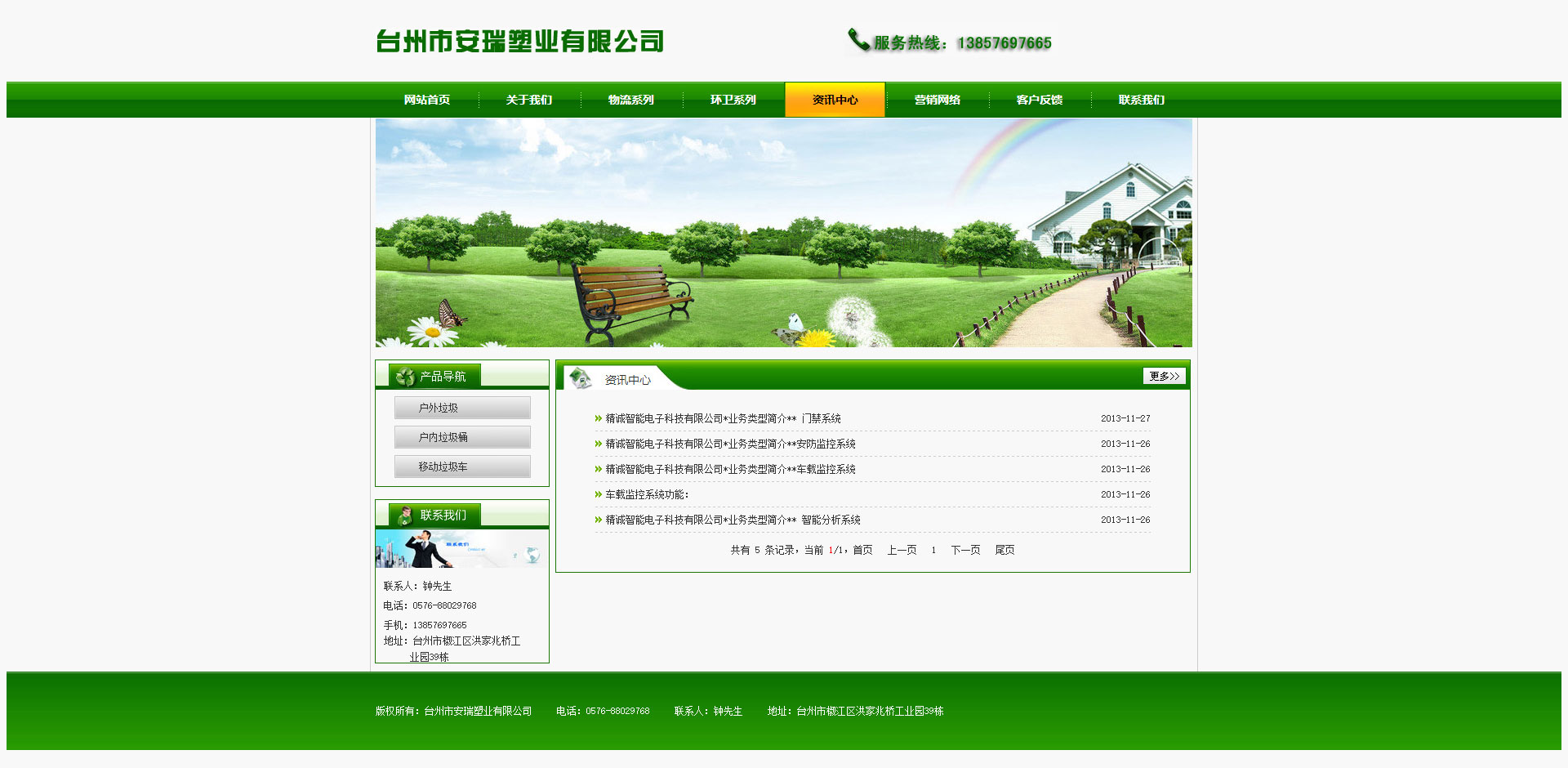Click the house icon beside the 资讯中心 title
The height and width of the screenshot is (768, 1568).
point(581,378)
